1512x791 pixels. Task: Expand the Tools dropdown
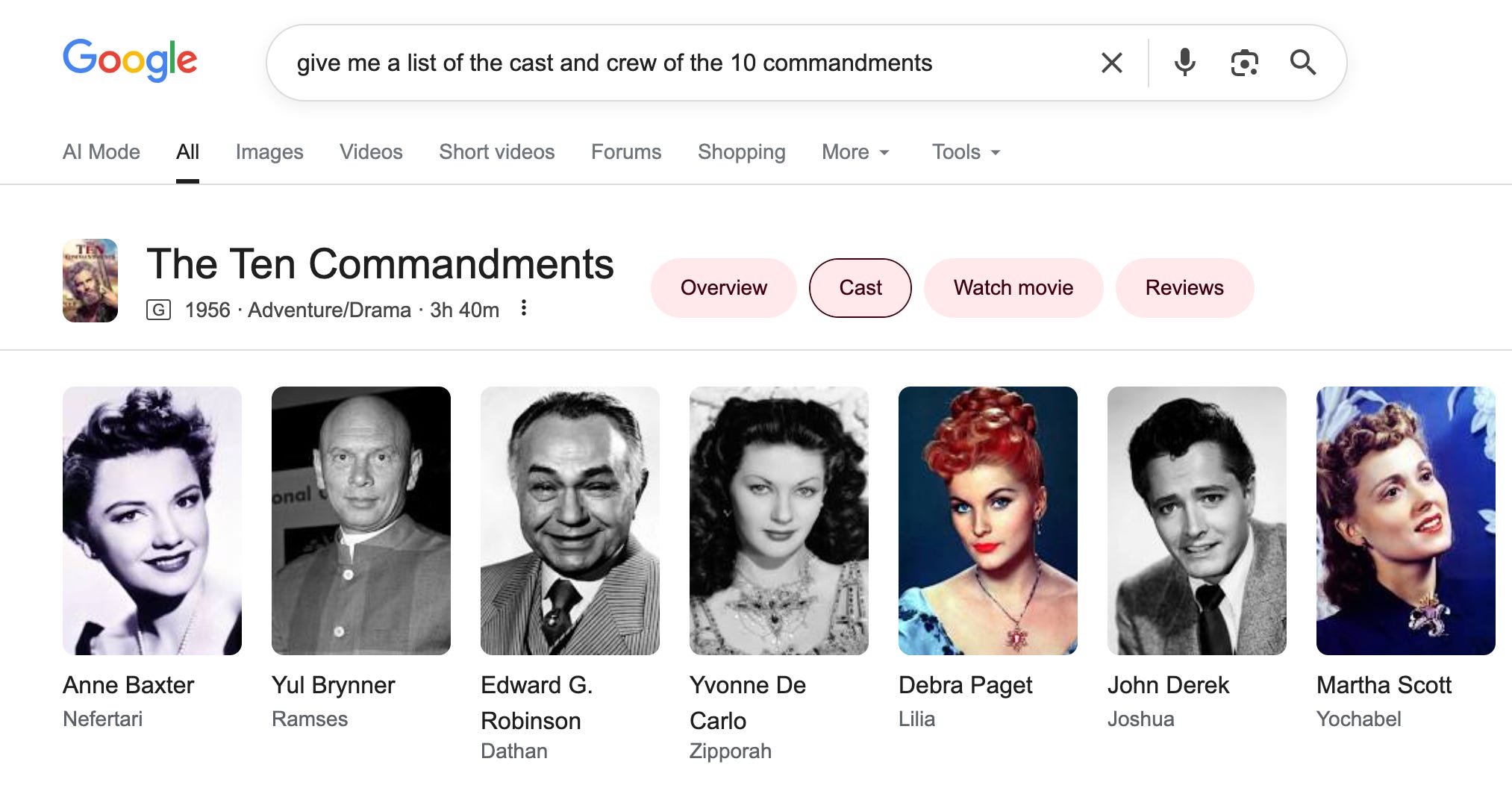pos(966,152)
